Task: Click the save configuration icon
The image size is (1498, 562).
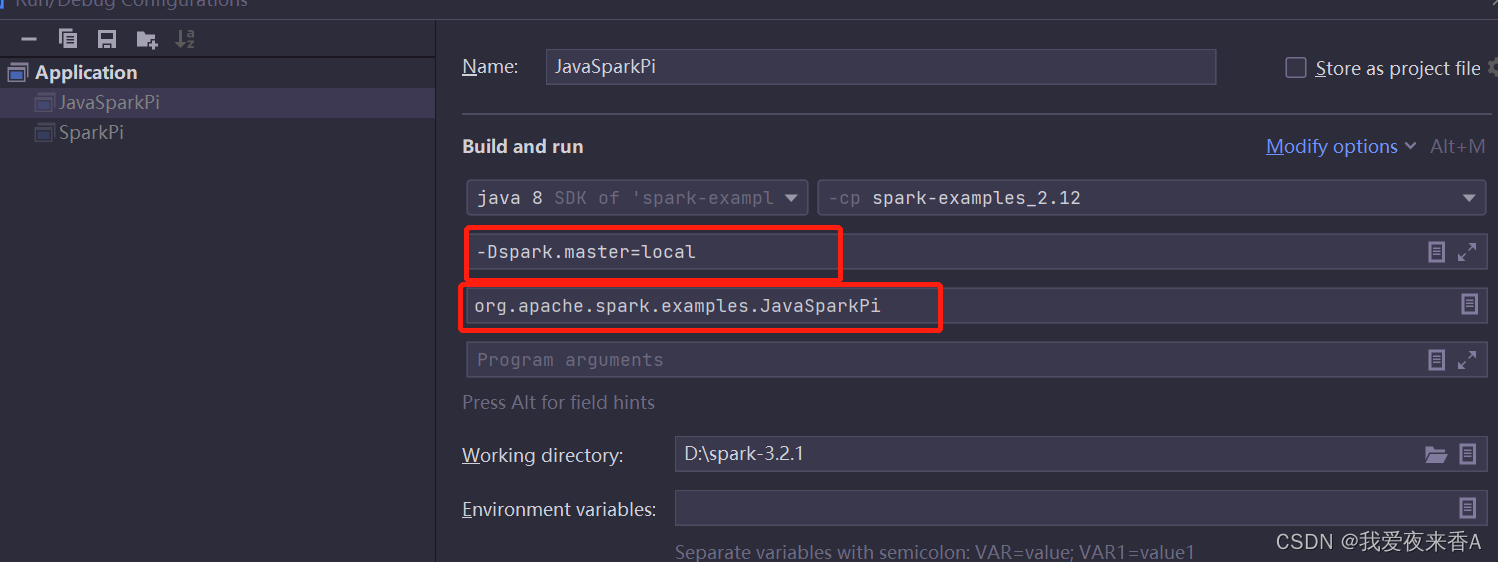Action: (x=107, y=39)
